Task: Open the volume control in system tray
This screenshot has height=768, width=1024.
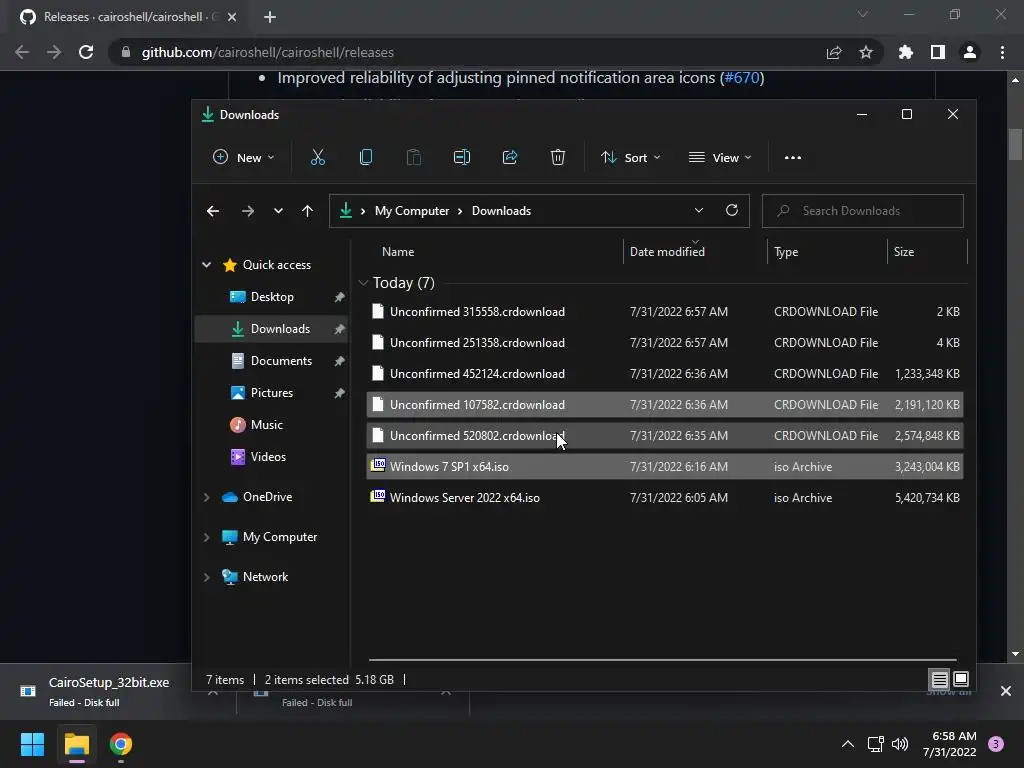Action: click(900, 744)
